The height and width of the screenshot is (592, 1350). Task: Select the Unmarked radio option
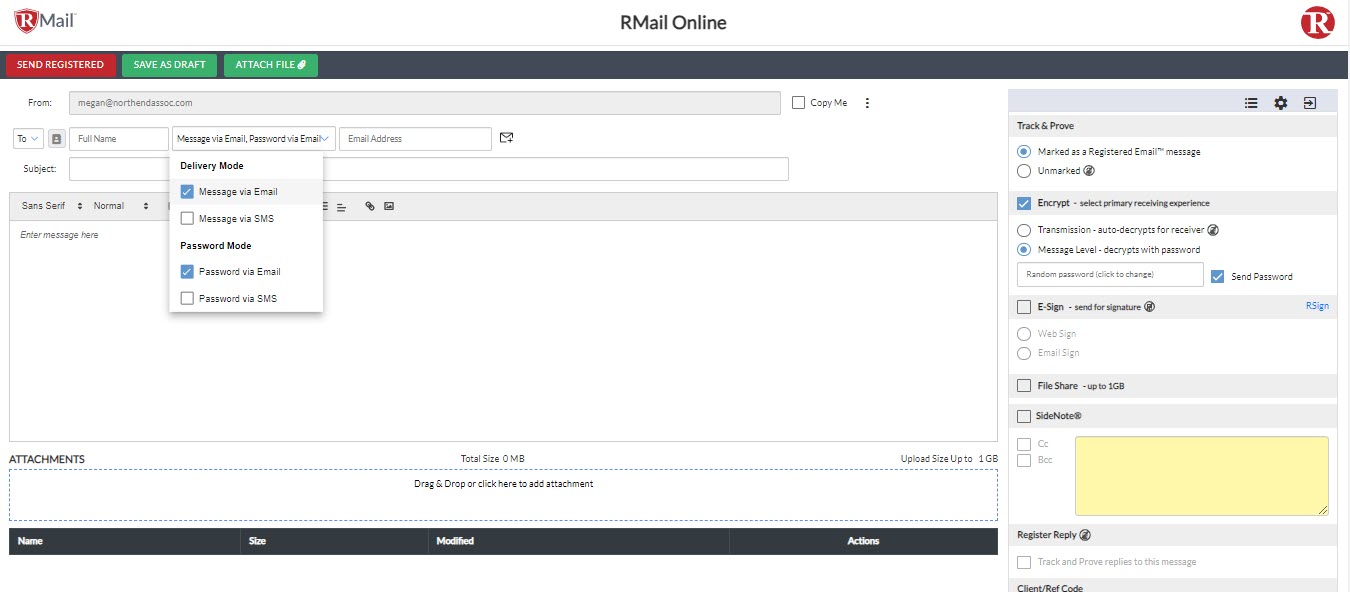click(x=1024, y=171)
